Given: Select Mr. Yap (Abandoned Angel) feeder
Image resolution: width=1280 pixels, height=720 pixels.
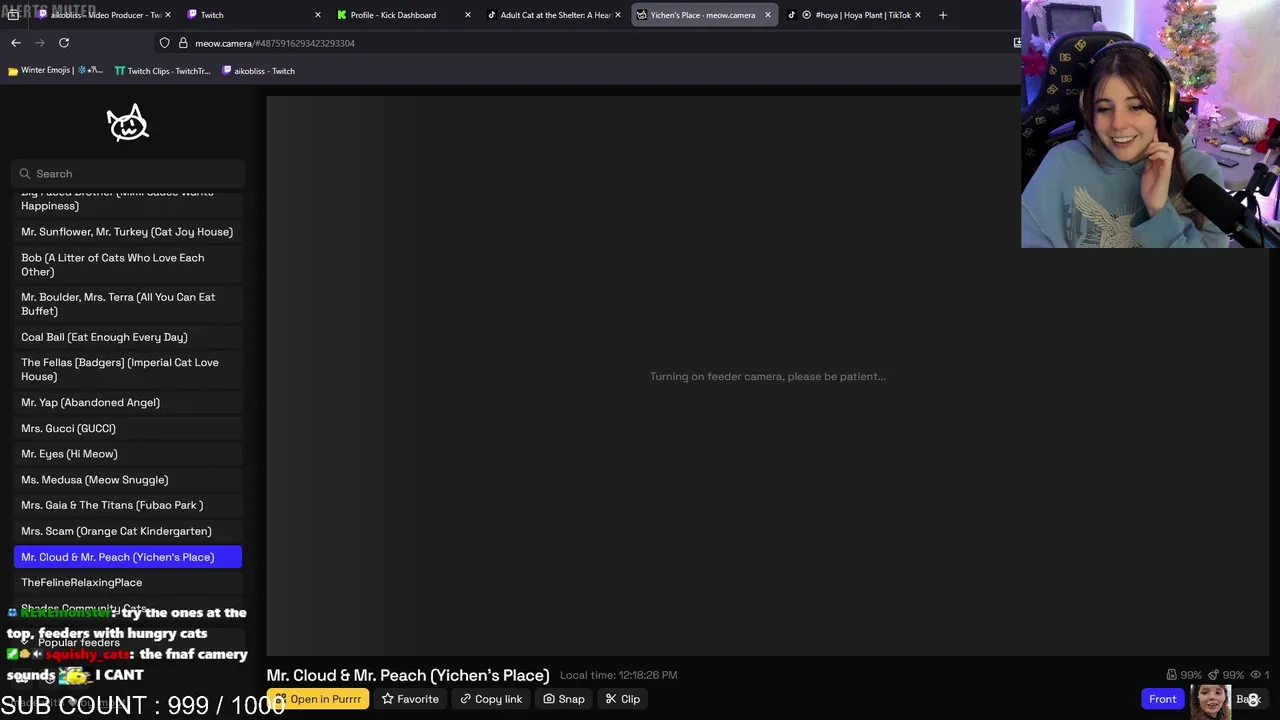Looking at the screenshot, I should tap(128, 402).
